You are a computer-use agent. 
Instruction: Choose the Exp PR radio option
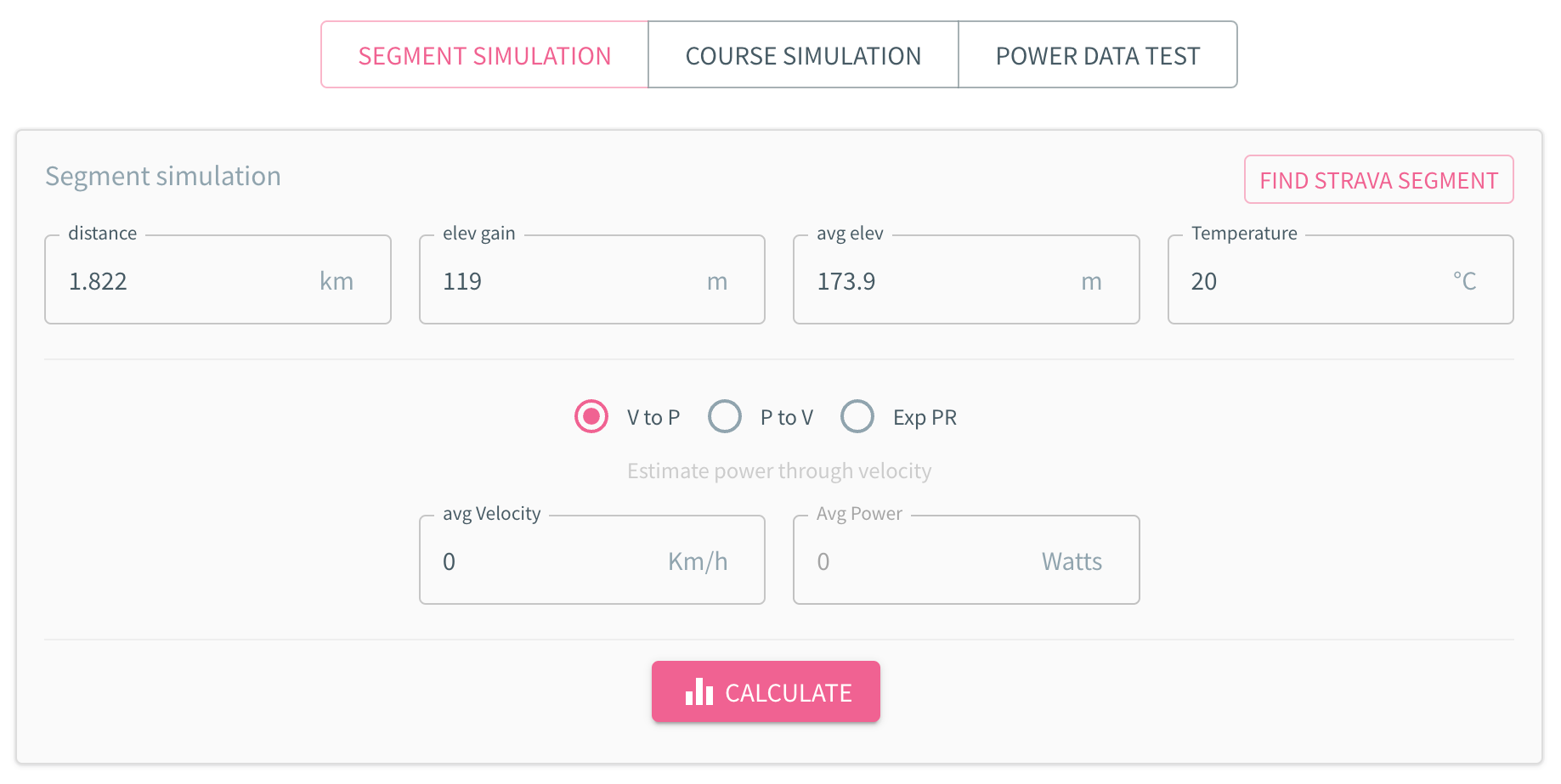point(857,417)
